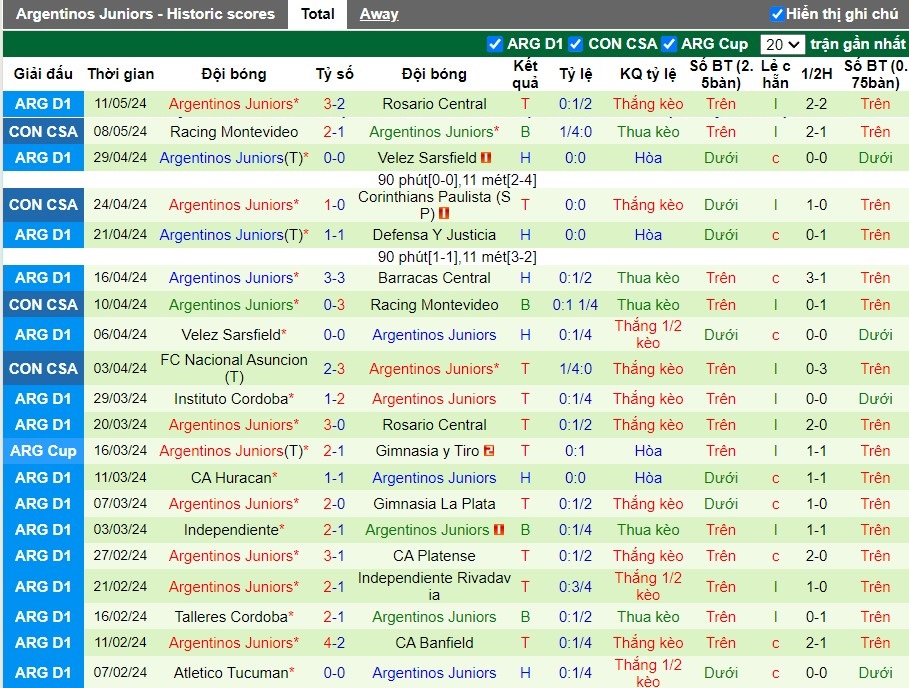Select FC Nacional Asuncion (T) team name
The image size is (909, 688).
(234, 368)
